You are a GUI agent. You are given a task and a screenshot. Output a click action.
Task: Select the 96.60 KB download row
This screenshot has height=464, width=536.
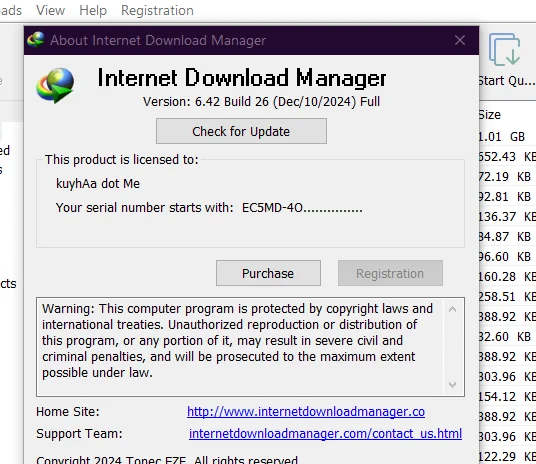pyautogui.click(x=507, y=257)
